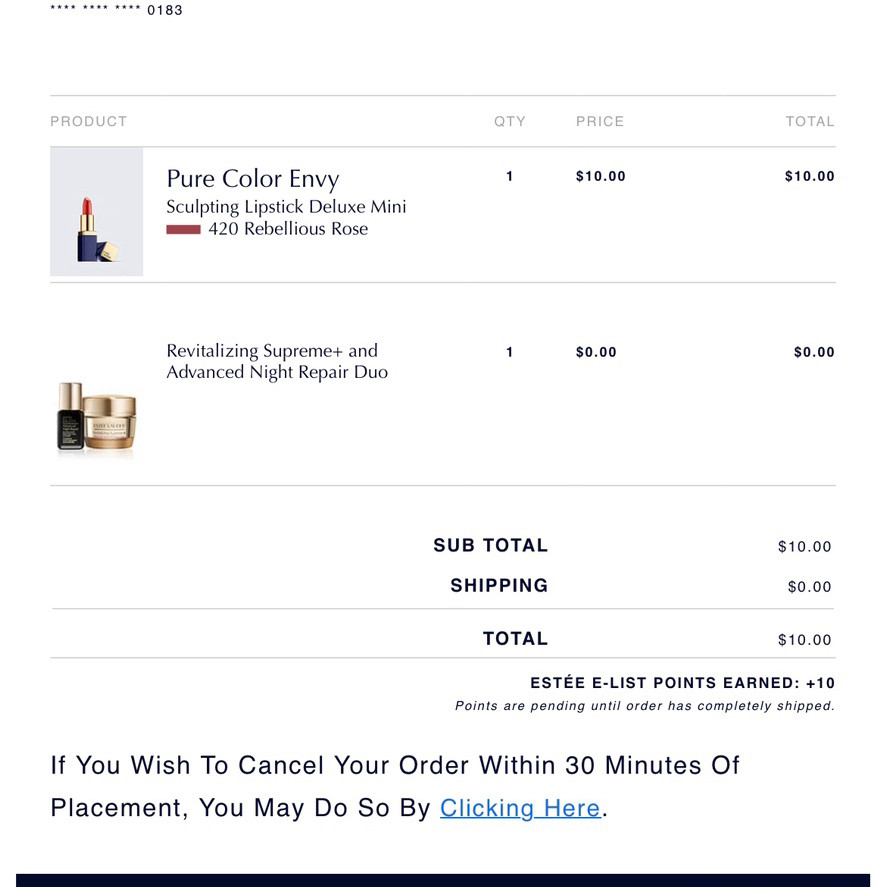Click Estée E-List Points Earned text

682,683
